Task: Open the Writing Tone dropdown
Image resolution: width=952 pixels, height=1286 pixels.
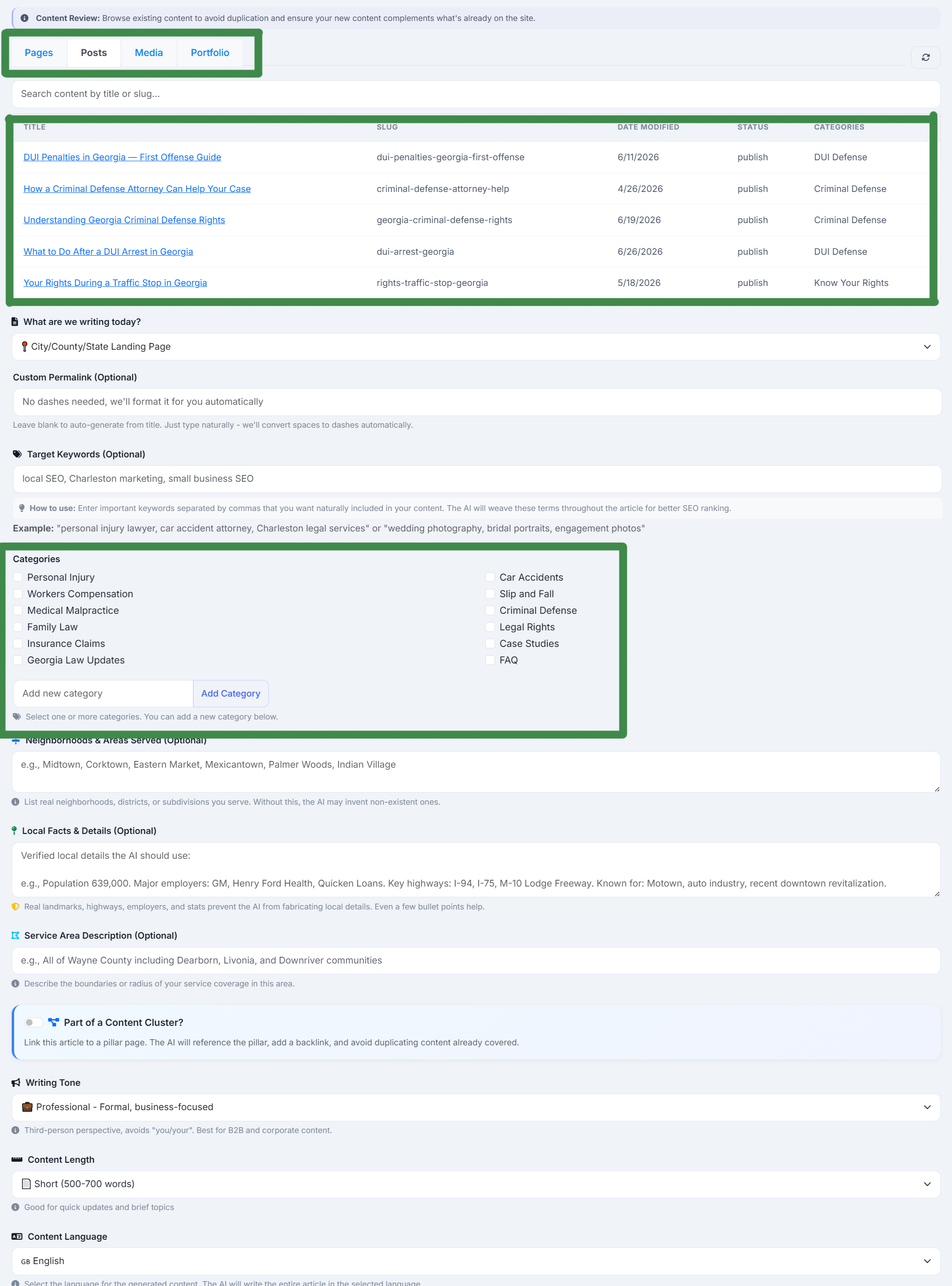Action: coord(476,1107)
